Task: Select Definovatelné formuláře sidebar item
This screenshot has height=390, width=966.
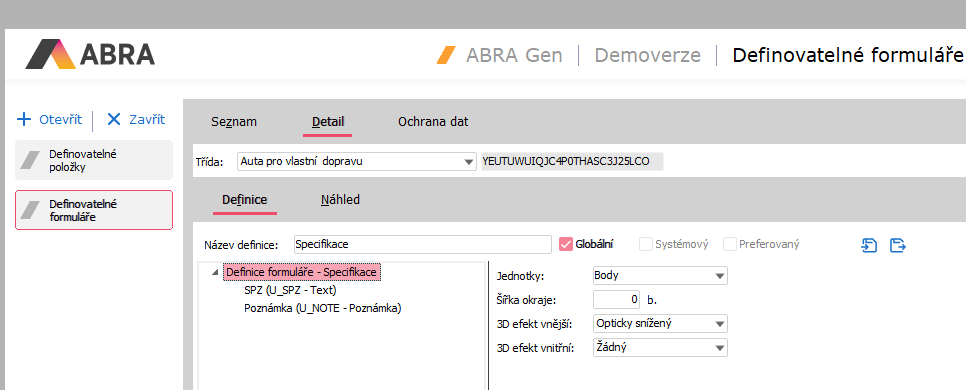Action: 94,210
